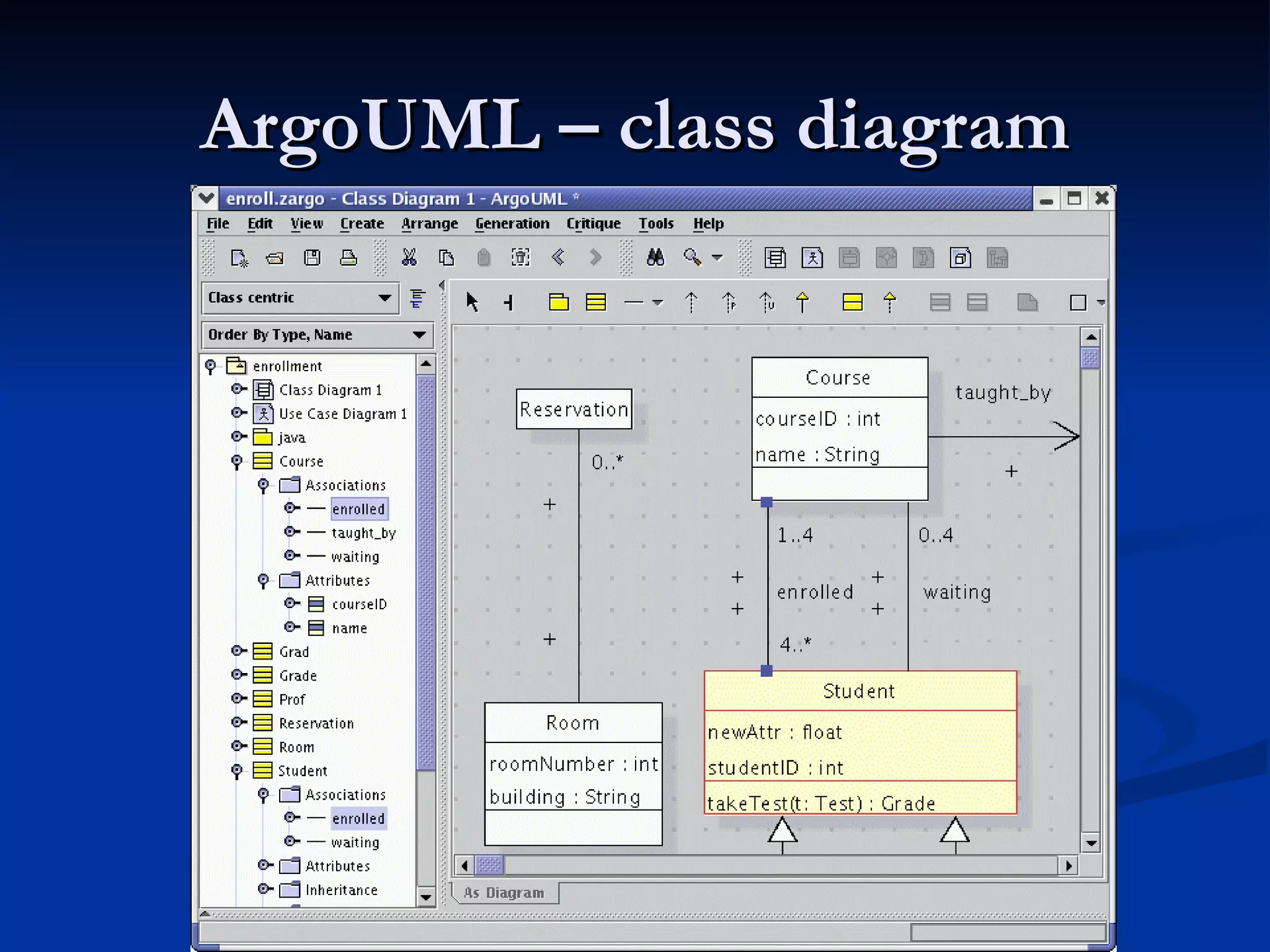
Task: Select the Note/comment tool
Action: tap(1028, 302)
